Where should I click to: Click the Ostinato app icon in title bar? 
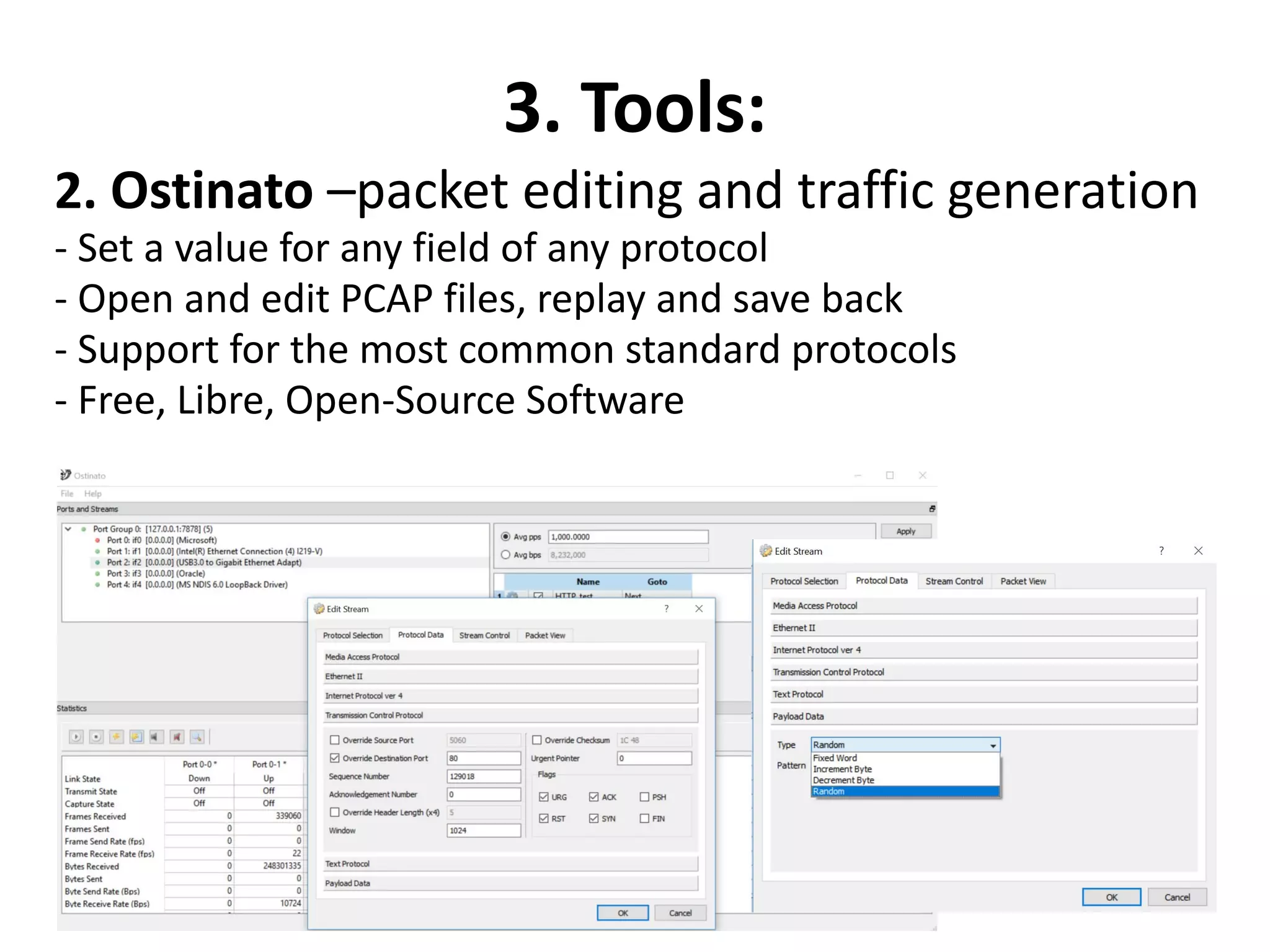[x=65, y=475]
